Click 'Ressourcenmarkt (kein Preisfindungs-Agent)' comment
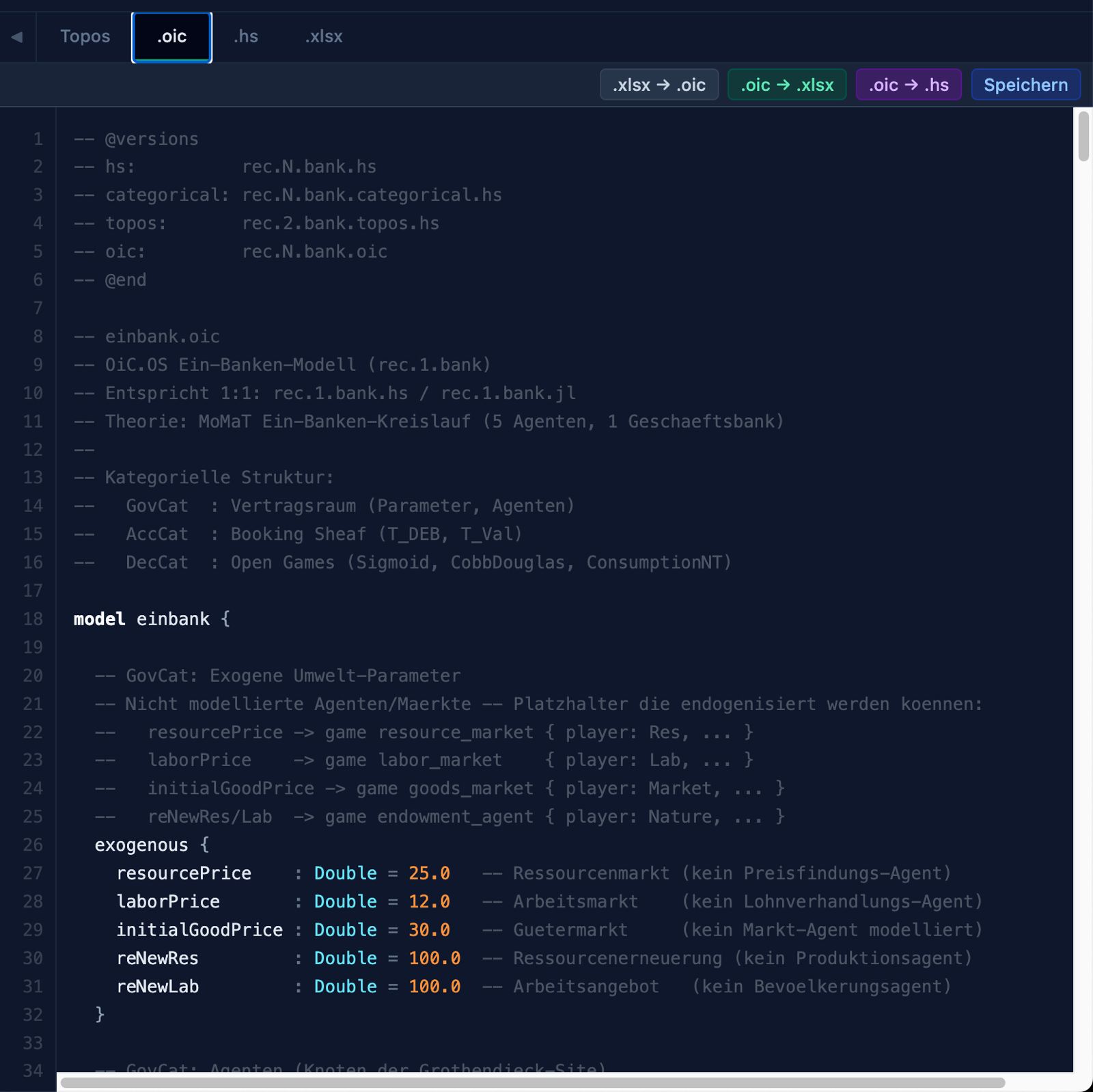This screenshot has height=1092, width=1093. [717, 873]
